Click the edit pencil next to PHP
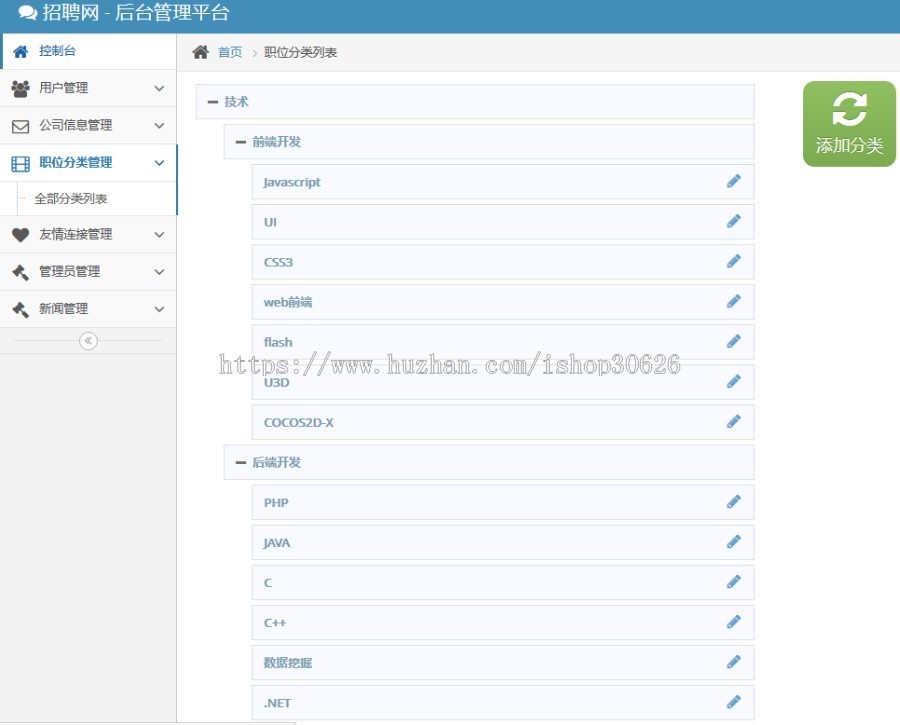Screen dimensions: 900x725 click(734, 501)
